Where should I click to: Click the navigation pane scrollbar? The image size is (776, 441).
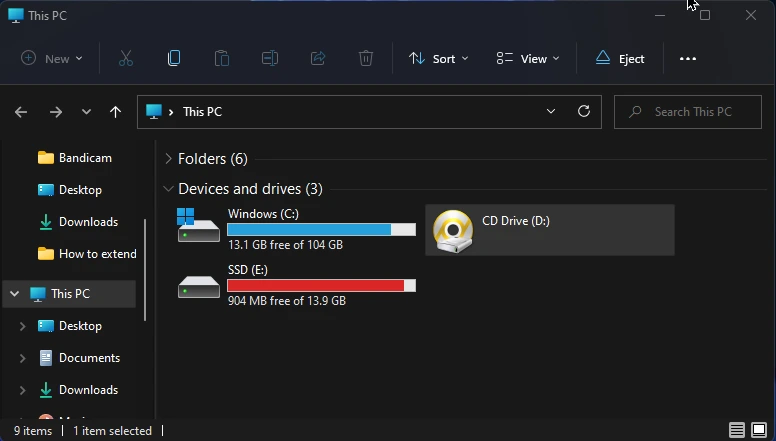[x=145, y=270]
